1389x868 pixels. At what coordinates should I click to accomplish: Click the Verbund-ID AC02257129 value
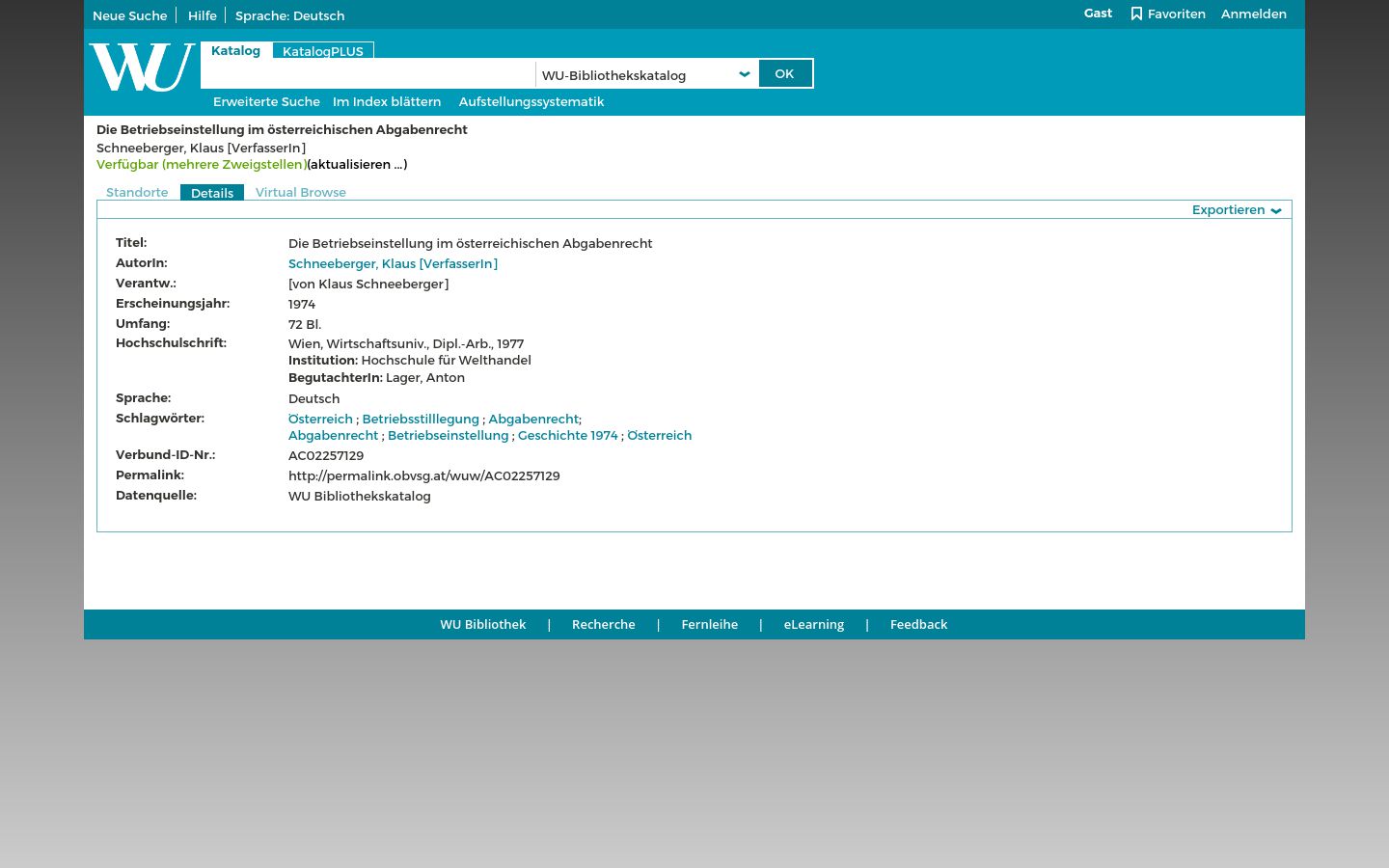(x=326, y=455)
